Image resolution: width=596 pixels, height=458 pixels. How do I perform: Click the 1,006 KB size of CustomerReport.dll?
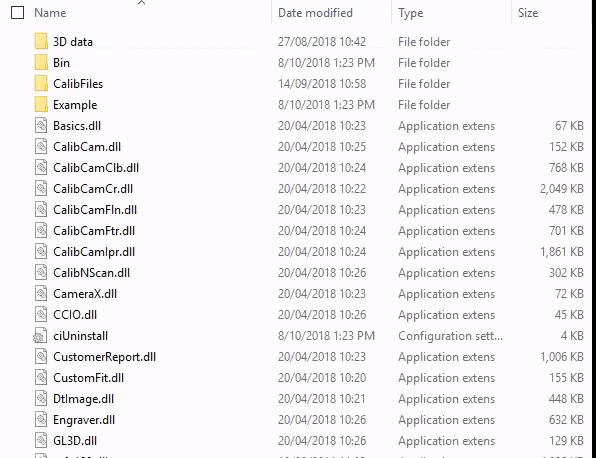(562, 357)
